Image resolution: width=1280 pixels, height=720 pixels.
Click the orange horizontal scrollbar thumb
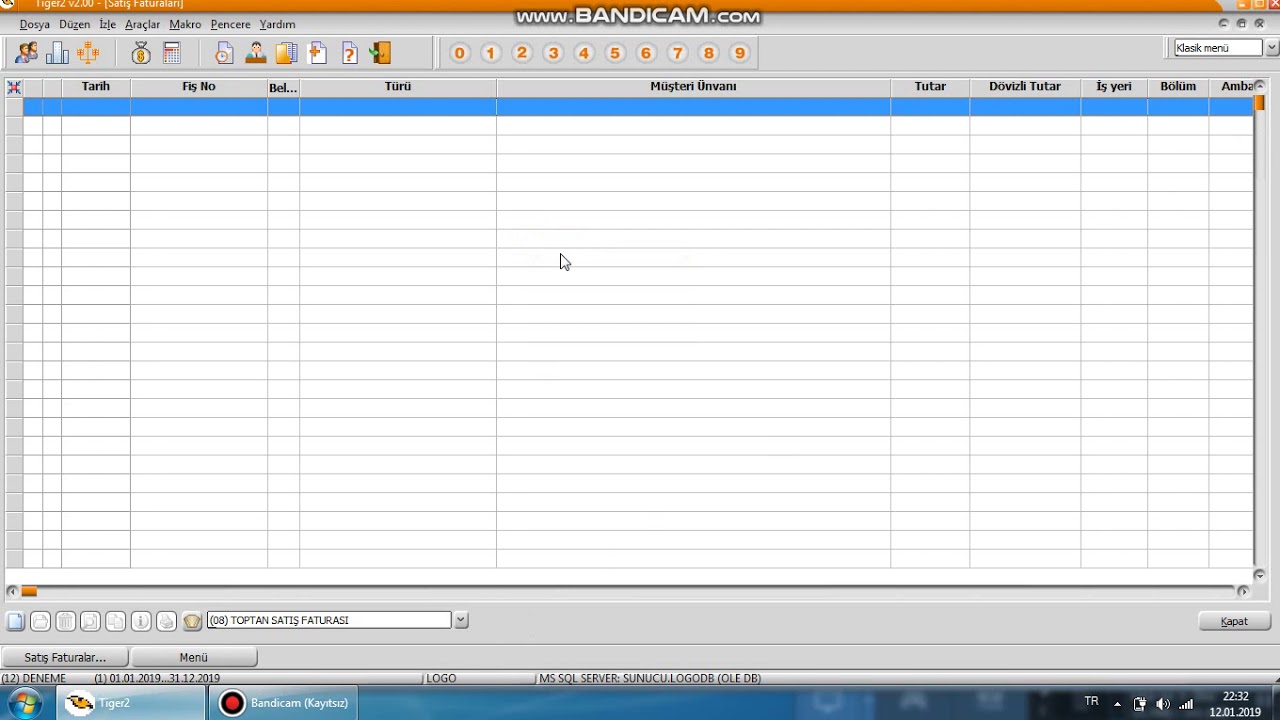click(x=29, y=591)
